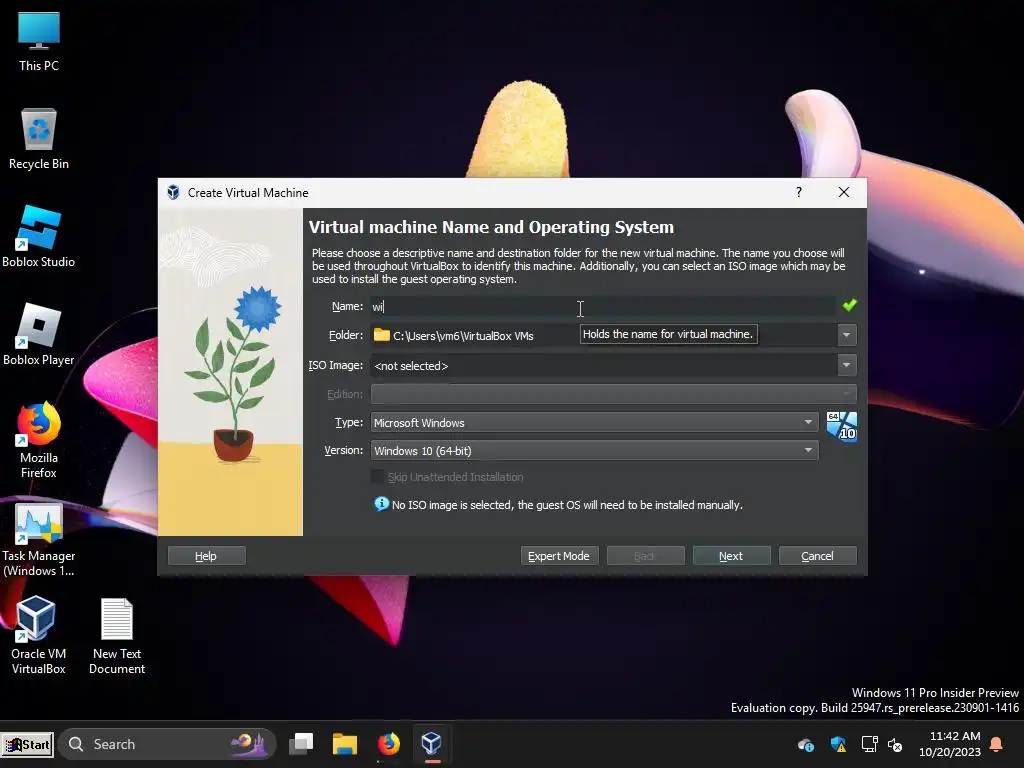The width and height of the screenshot is (1024, 768).
Task: Click the taskbar Search box
Action: [x=167, y=744]
